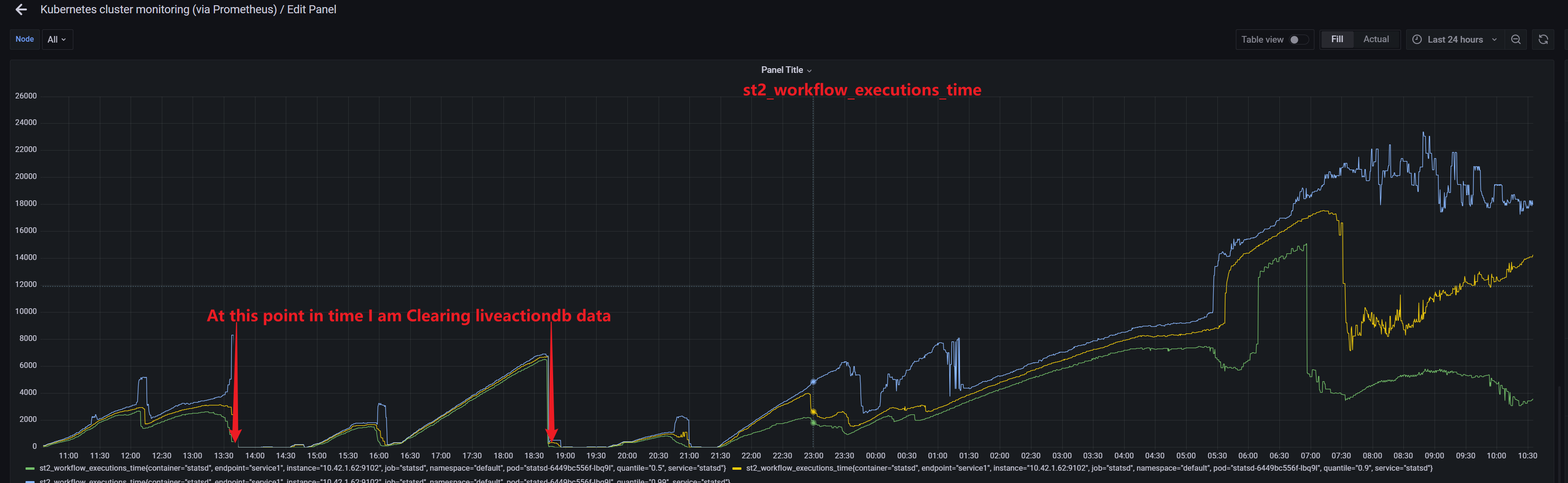The width and height of the screenshot is (1568, 483).
Task: Open the Panel Title chevron menu
Action: (810, 70)
